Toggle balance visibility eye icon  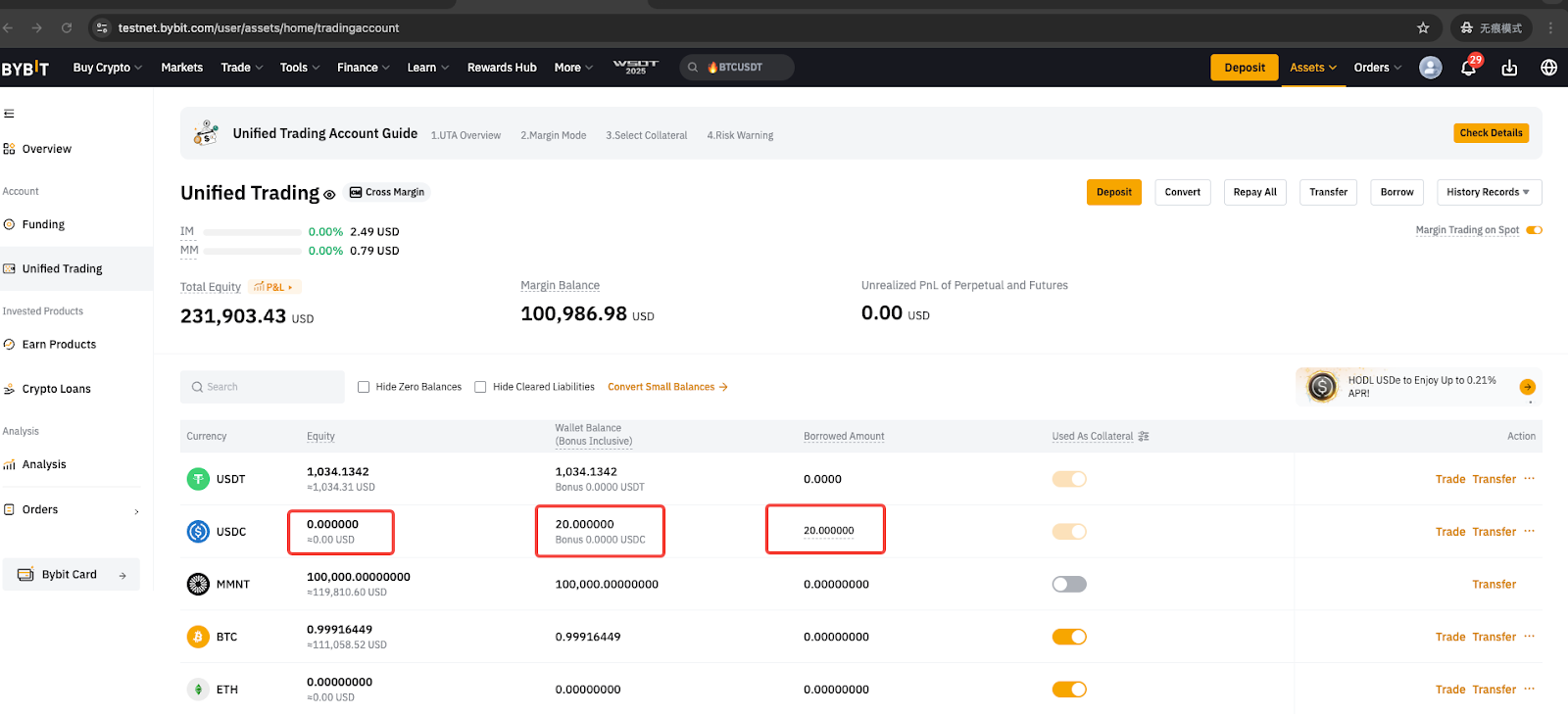coord(329,195)
